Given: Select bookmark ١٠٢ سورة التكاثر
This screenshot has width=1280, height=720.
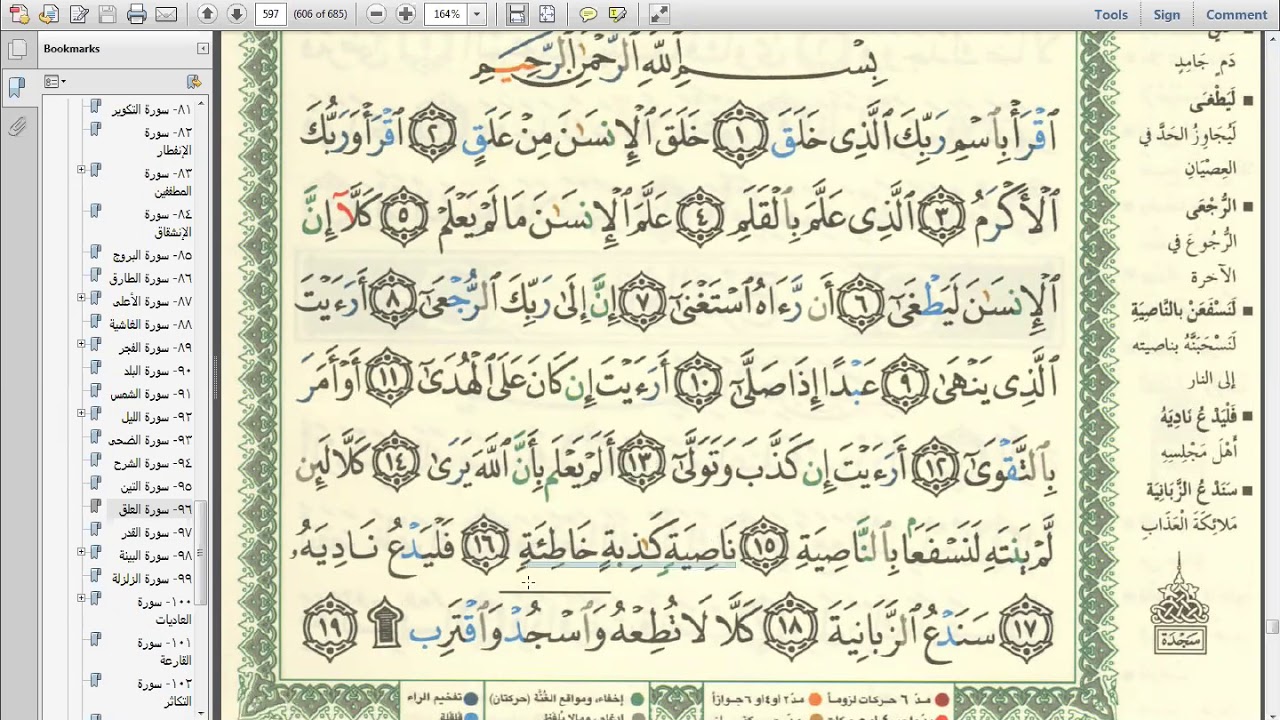Looking at the screenshot, I should [x=164, y=692].
